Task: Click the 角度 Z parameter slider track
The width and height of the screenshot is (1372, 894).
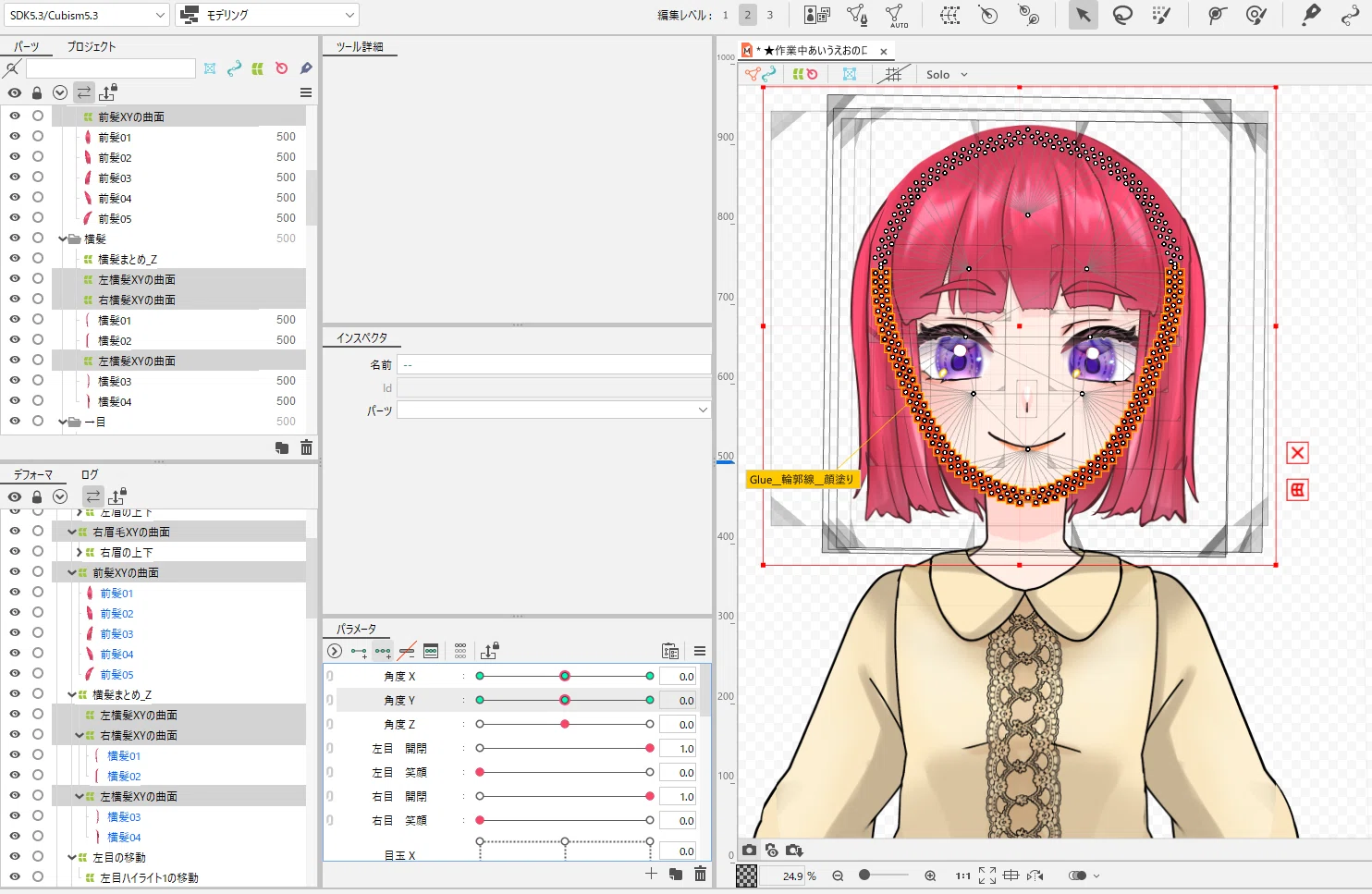Action: click(565, 724)
